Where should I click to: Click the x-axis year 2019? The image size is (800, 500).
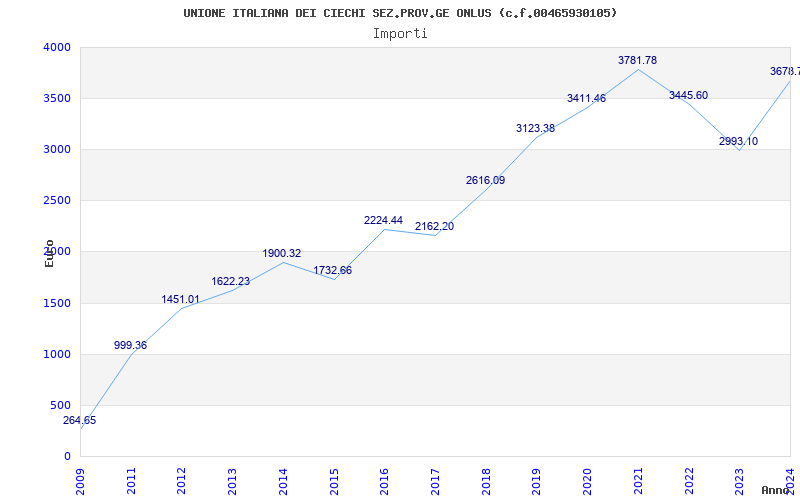tap(537, 482)
